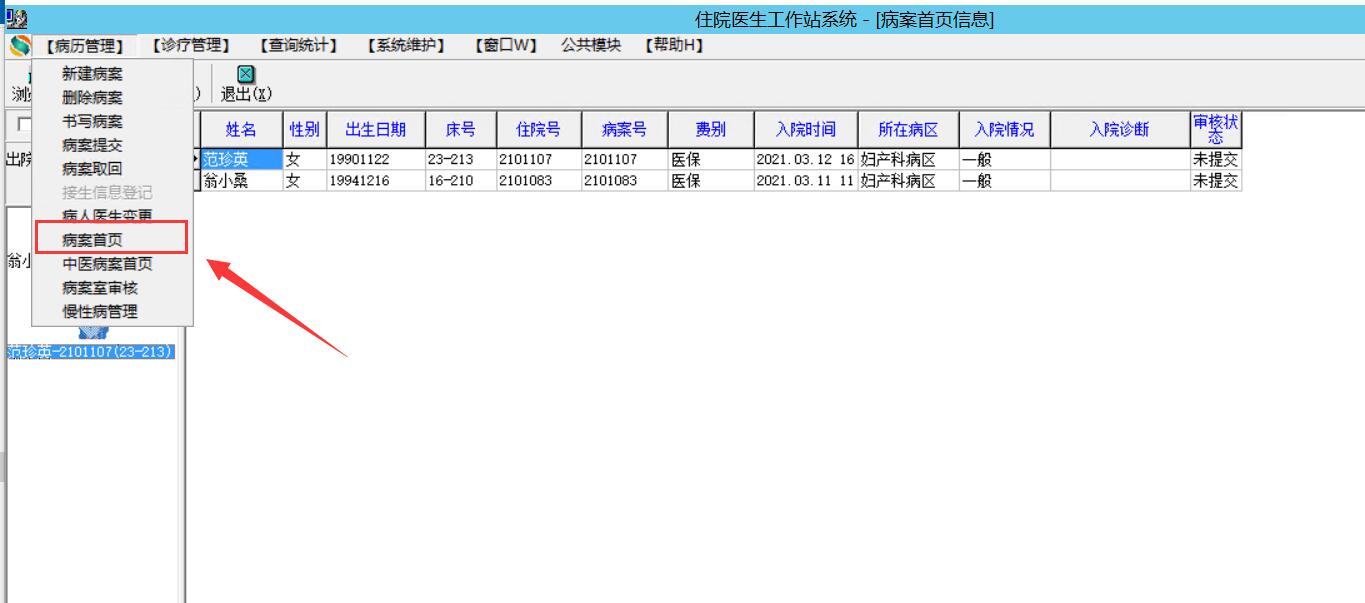1365x603 pixels.
Task: Click the 审核状态 column header
Action: (x=1215, y=130)
